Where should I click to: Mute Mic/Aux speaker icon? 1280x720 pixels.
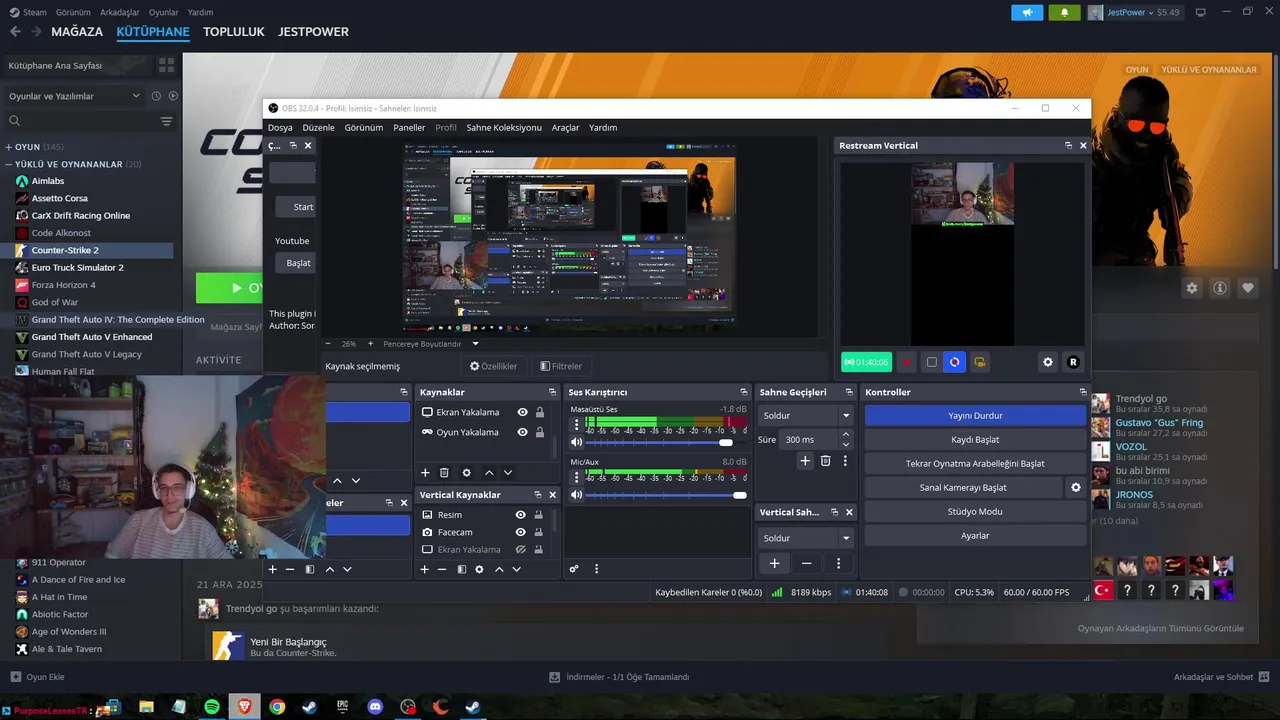(x=576, y=495)
